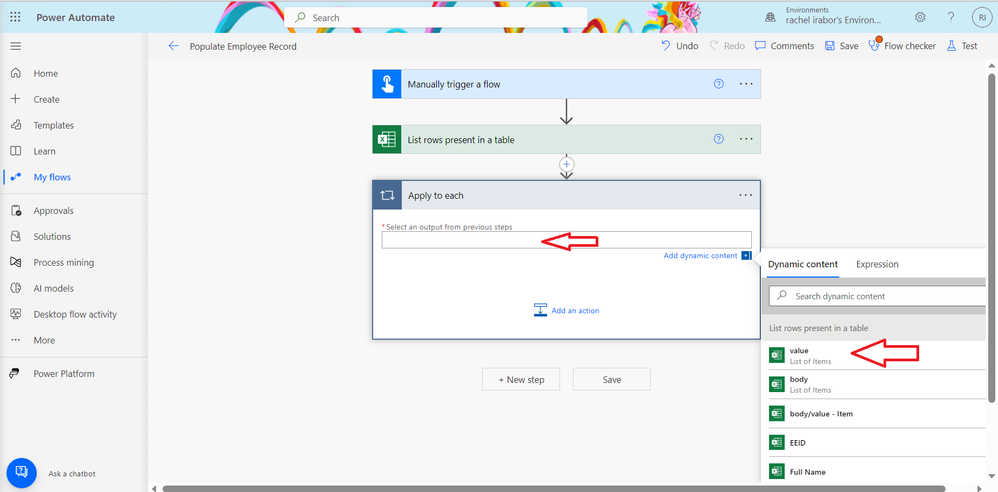
Task: Click Undo in the toolbar
Action: click(679, 46)
